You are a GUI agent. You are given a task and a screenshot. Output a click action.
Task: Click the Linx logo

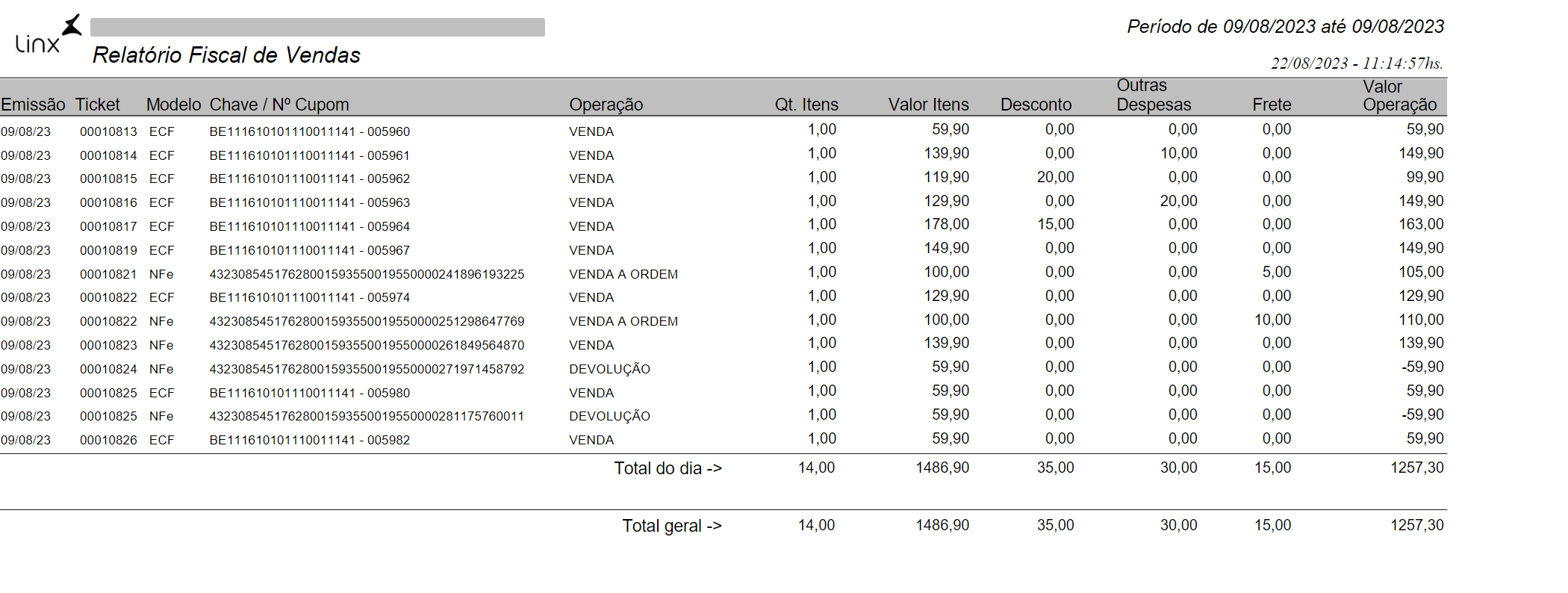(46, 36)
